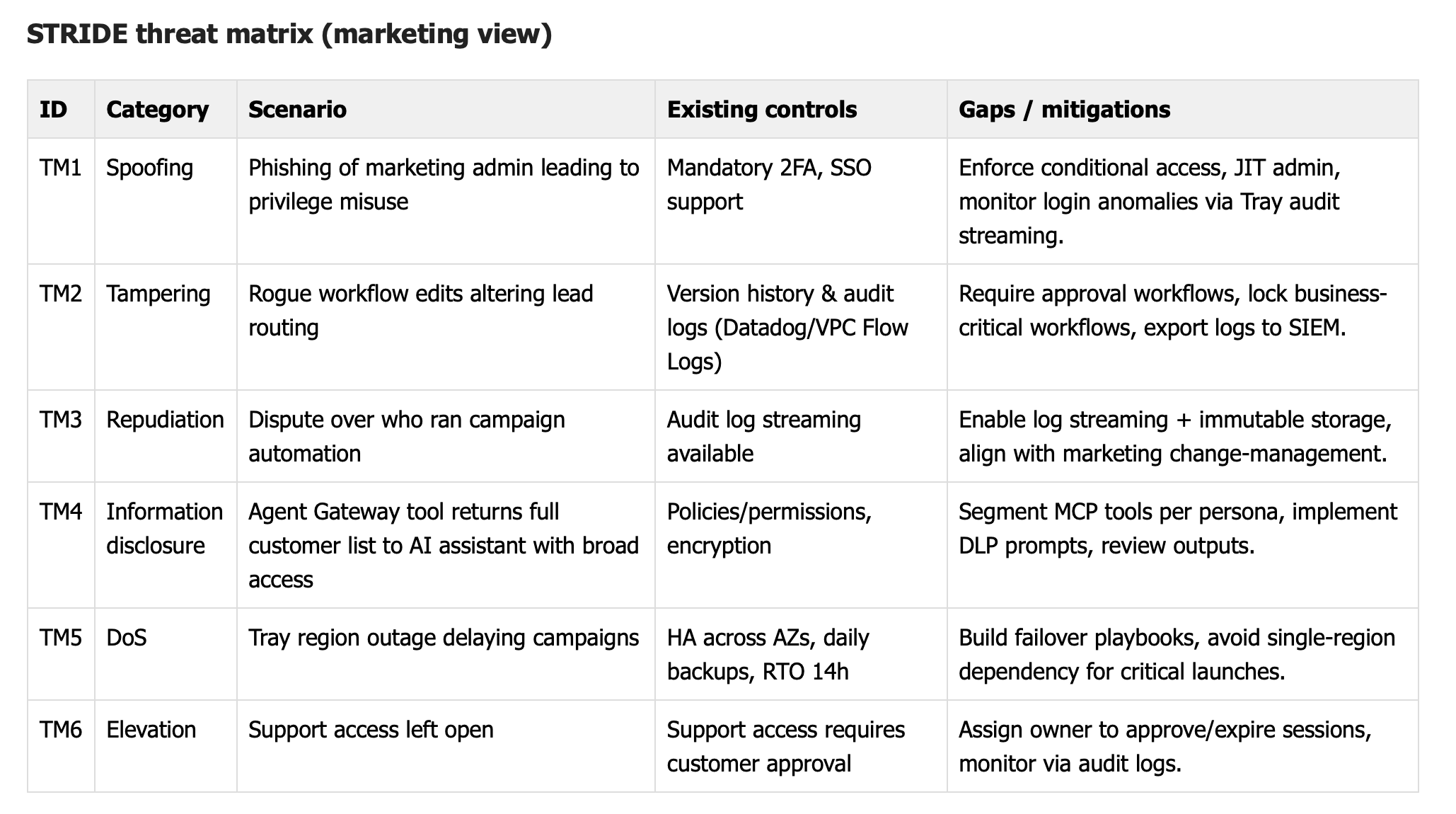This screenshot has width=1456, height=814.
Task: Click the Mandatory 2FA, SSO support cell
Action: tap(769, 185)
